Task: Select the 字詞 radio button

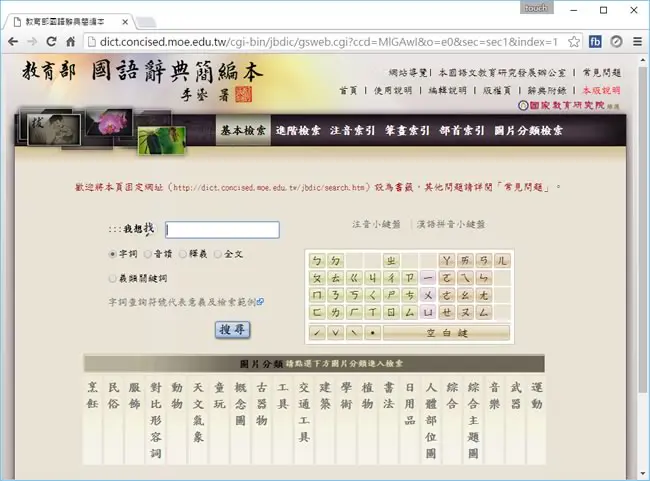Action: [x=112, y=254]
